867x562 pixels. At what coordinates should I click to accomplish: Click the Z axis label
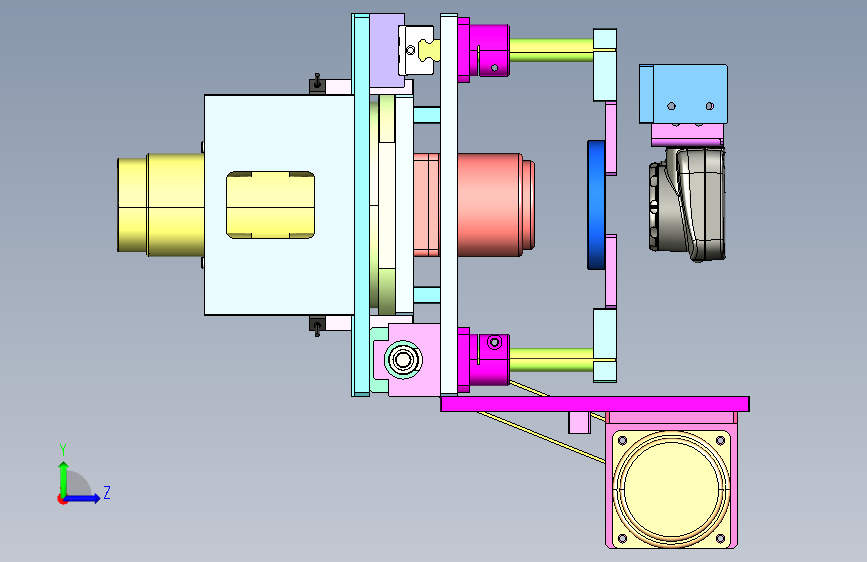pos(107,492)
